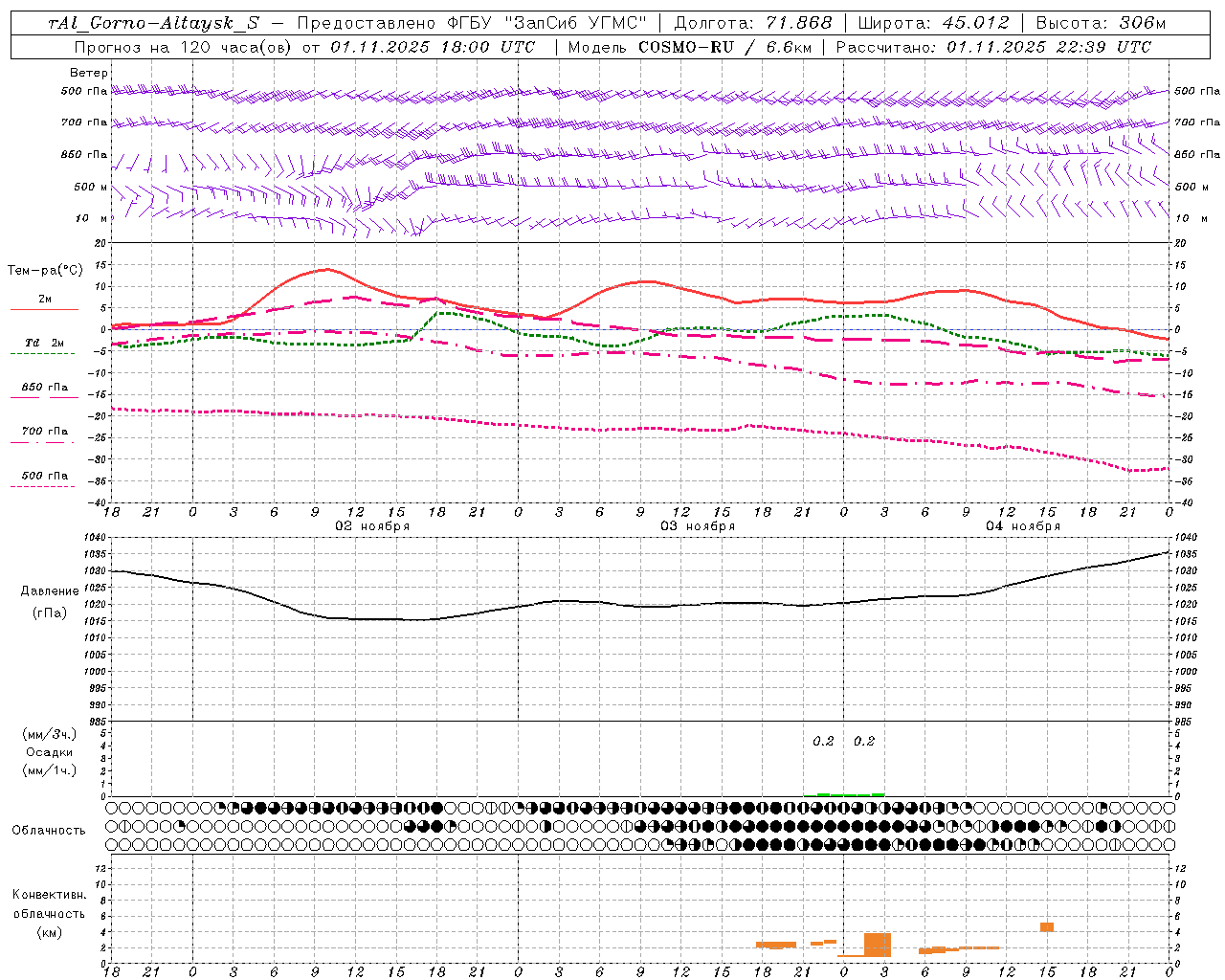The image size is (1225, 980).
Task: Click the green precipitation bar
Action: (x=844, y=794)
